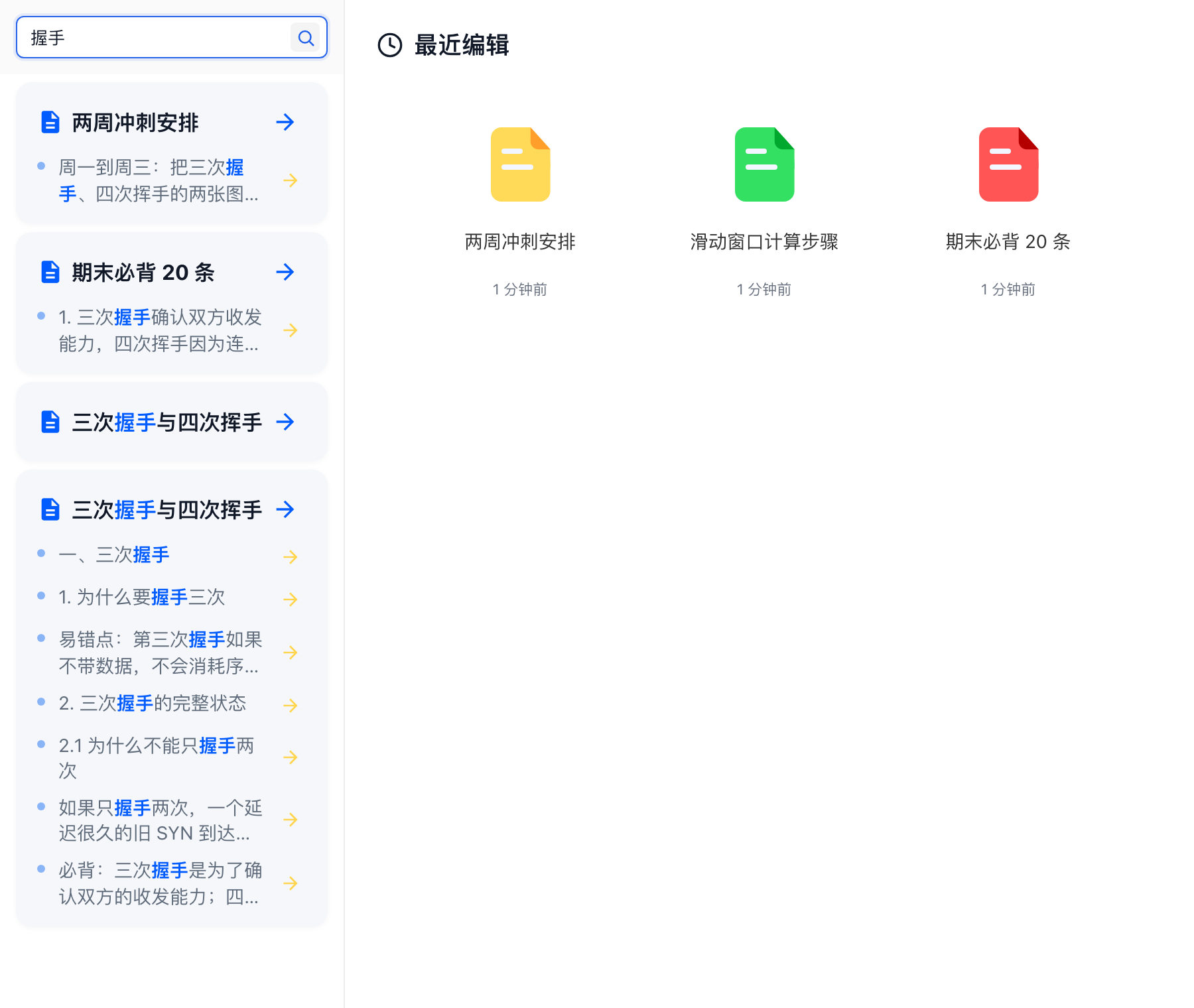This screenshot has width=1194, height=1008.
Task: Click blue arrow beside 期末必背 20 条 result
Action: click(285, 272)
